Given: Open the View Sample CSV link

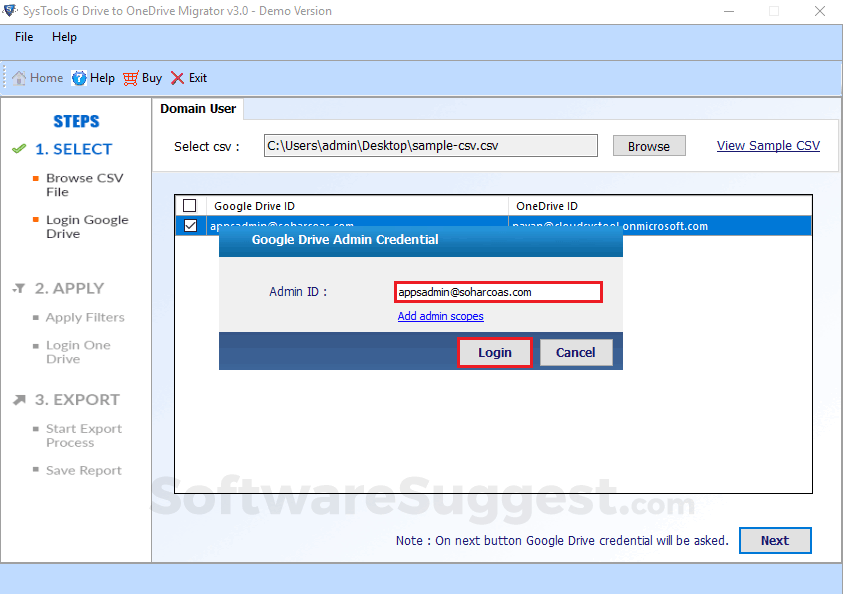Looking at the screenshot, I should 768,146.
